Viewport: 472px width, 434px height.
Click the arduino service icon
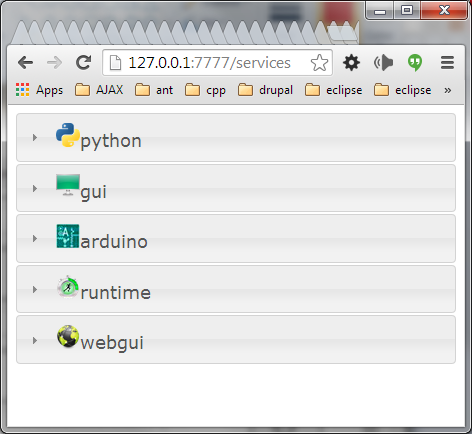point(68,236)
